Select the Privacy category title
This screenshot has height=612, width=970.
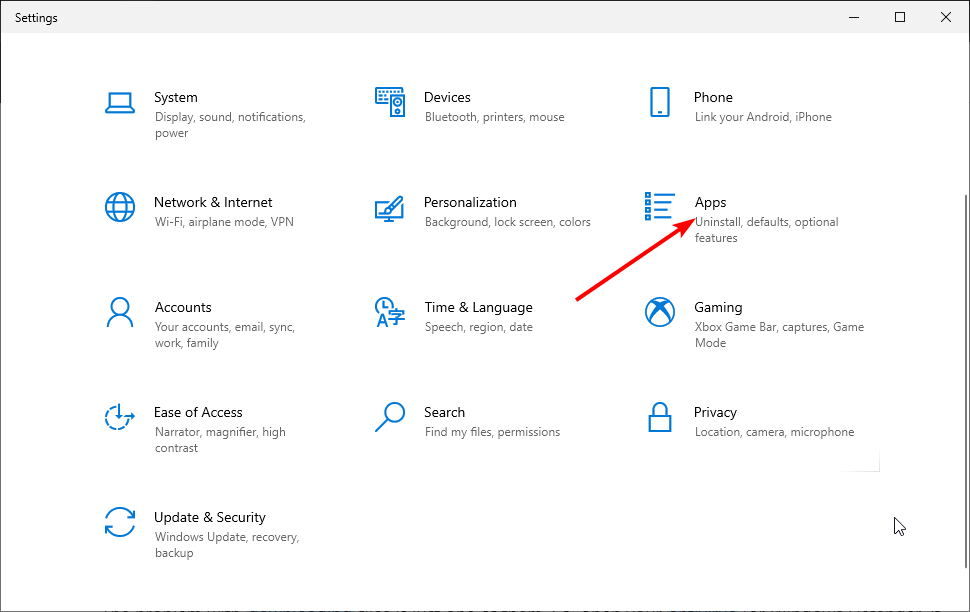click(x=715, y=413)
